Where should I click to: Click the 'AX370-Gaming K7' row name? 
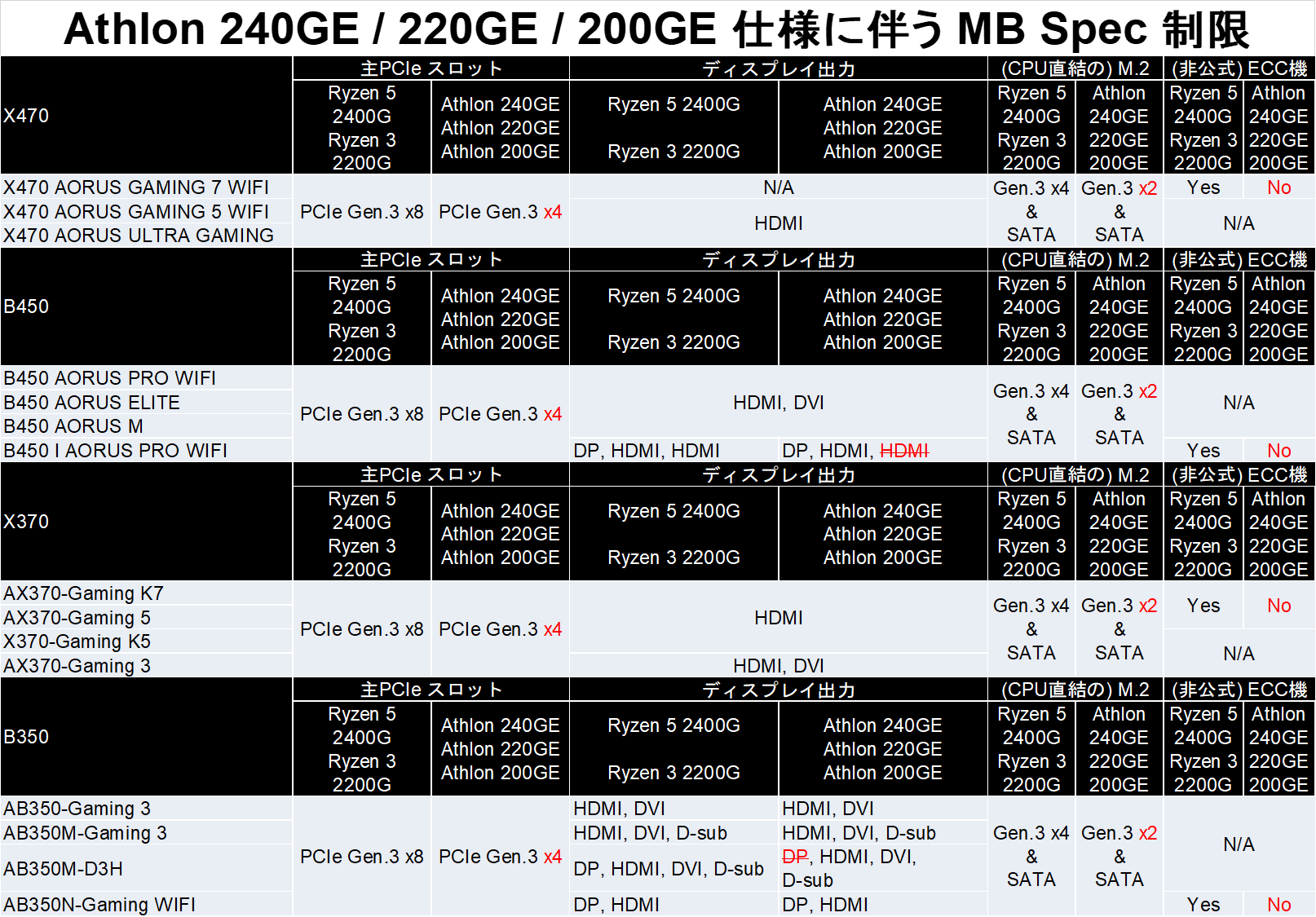pyautogui.click(x=84, y=593)
